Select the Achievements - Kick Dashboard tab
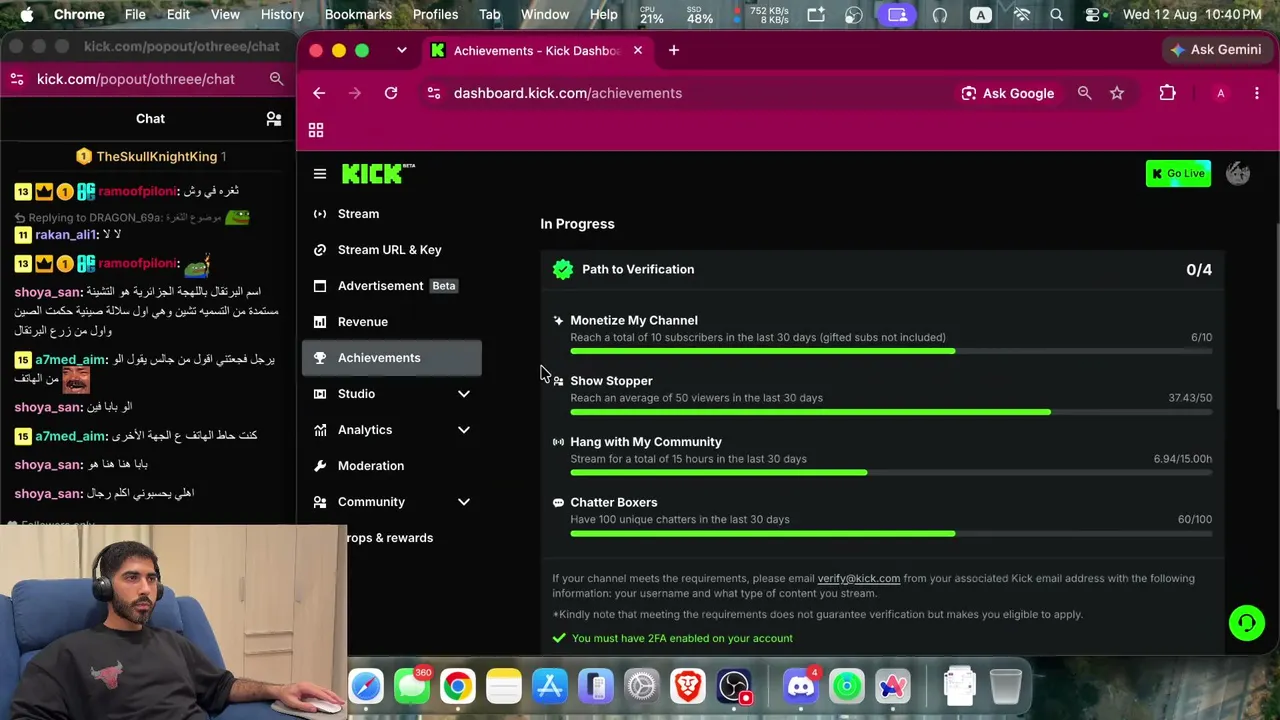The image size is (1280, 720). coord(537,50)
